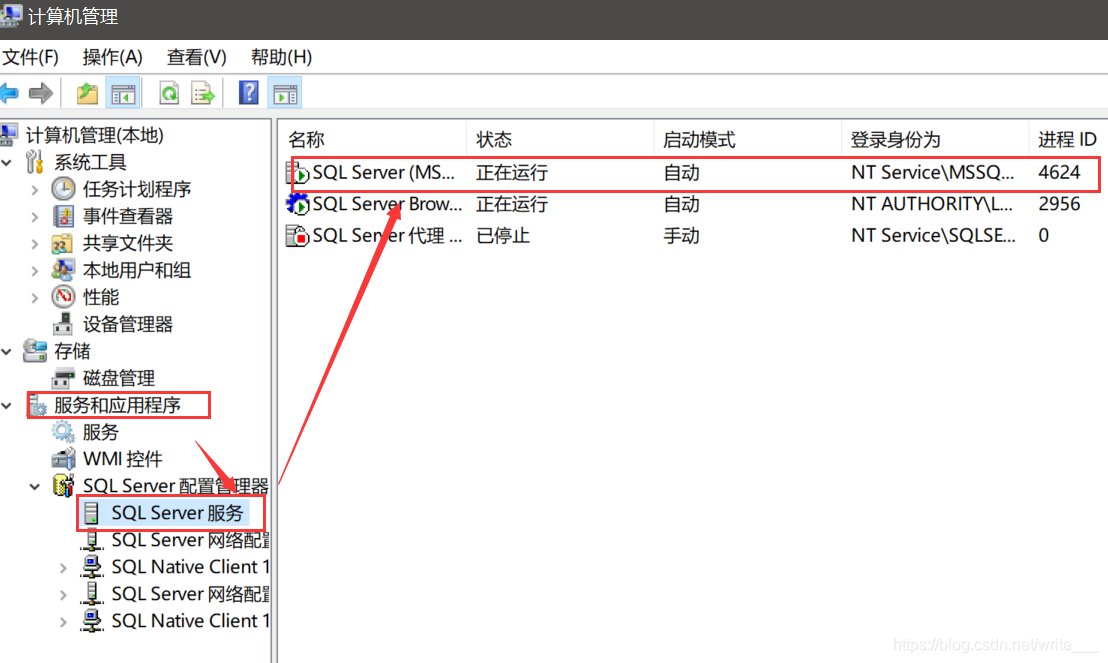Select the SQL Server 服务 tree item
This screenshot has width=1108, height=663.
pos(177,512)
